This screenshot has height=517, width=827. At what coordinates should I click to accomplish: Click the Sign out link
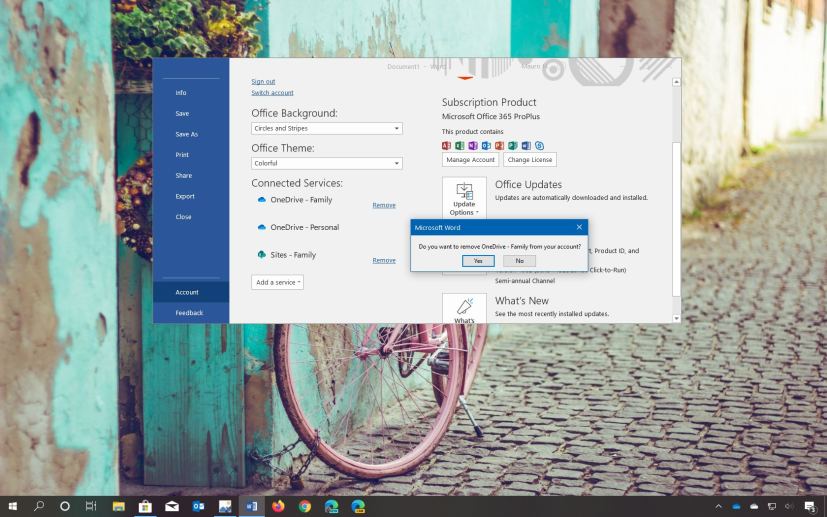pyautogui.click(x=263, y=81)
